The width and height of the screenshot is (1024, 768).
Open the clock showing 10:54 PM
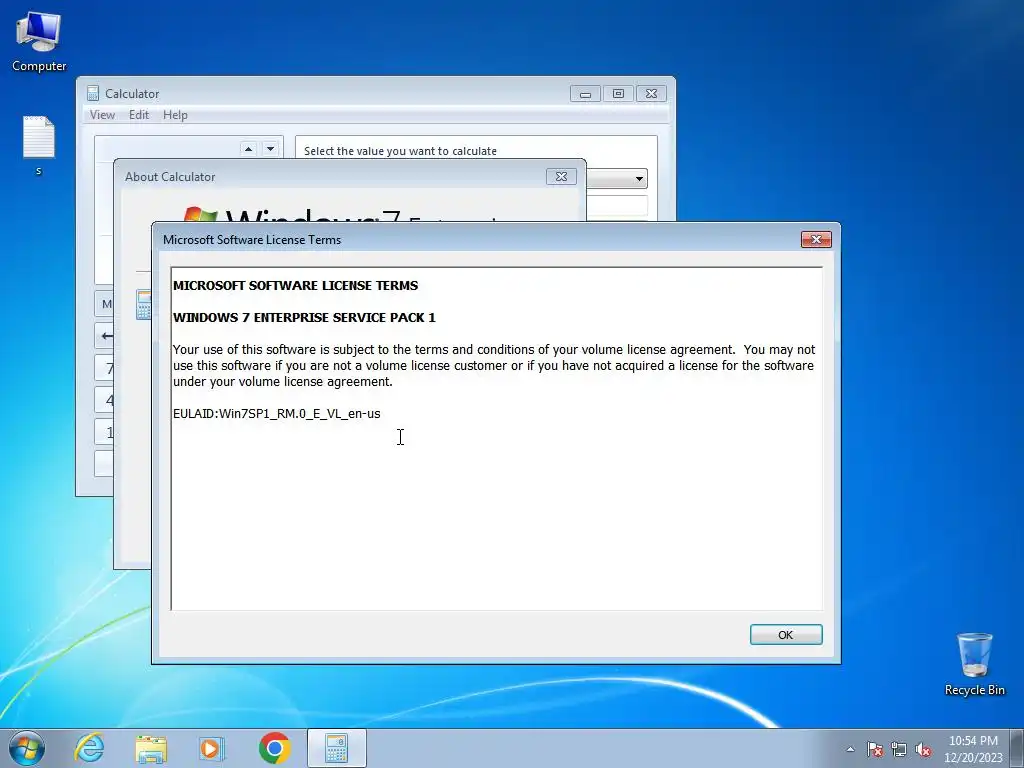click(x=973, y=749)
